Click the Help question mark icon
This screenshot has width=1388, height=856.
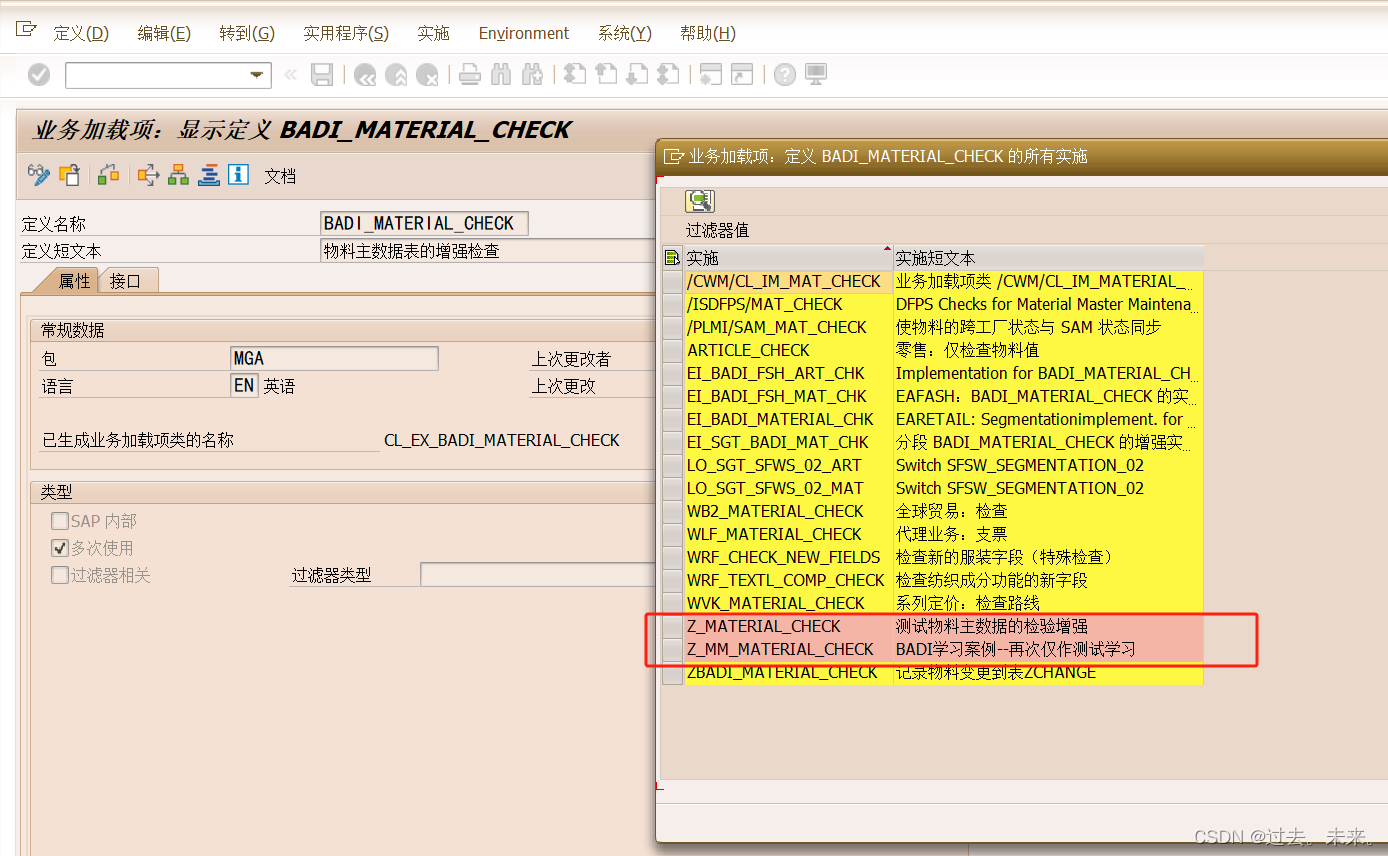pyautogui.click(x=785, y=75)
